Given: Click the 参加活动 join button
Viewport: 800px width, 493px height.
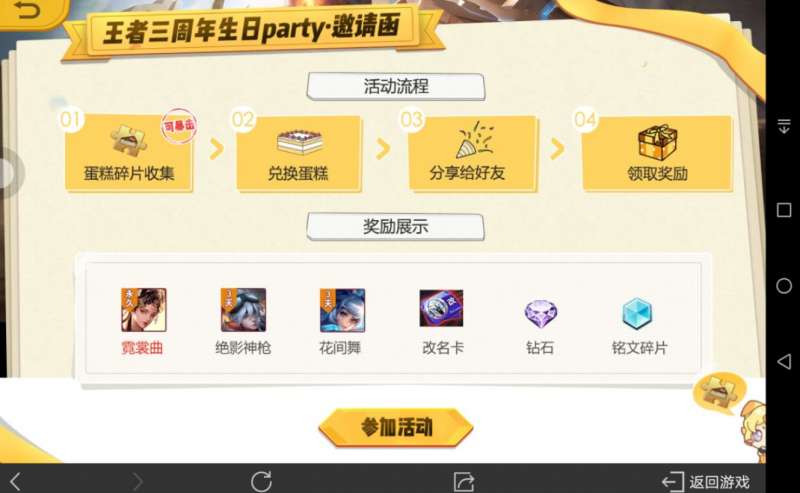Looking at the screenshot, I should point(396,428).
